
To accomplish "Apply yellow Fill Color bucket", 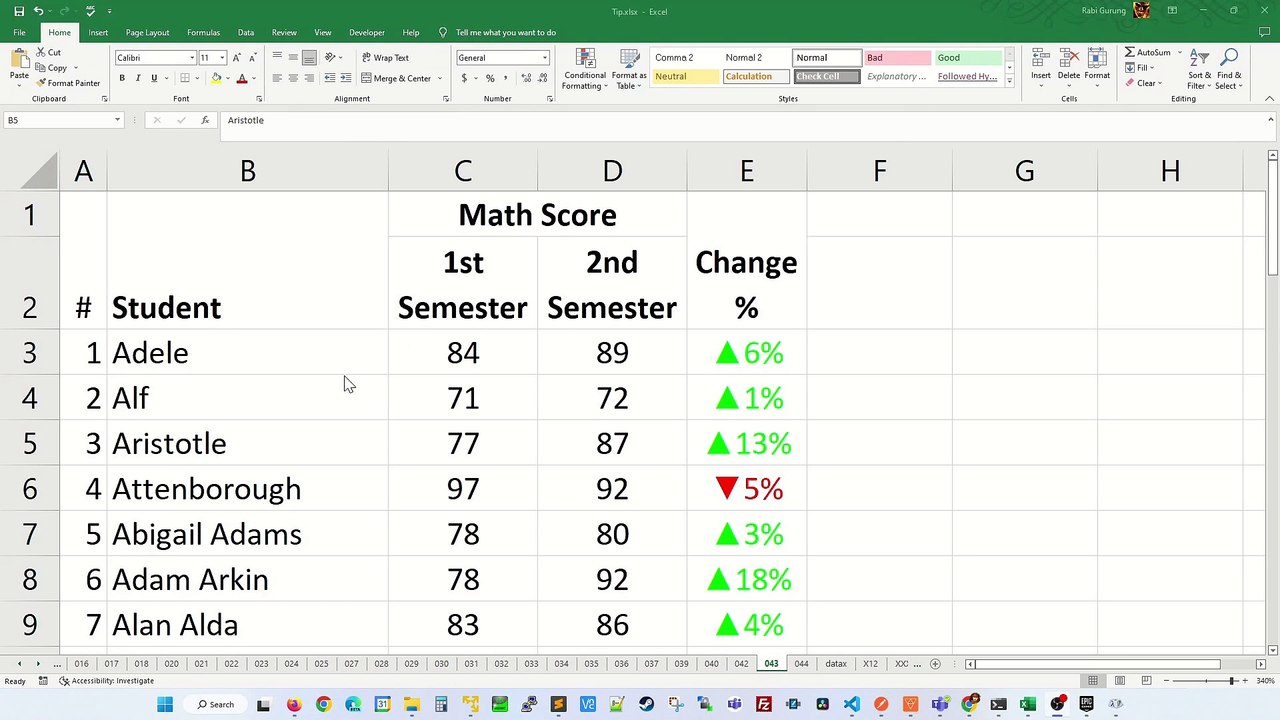I will (x=216, y=78).
